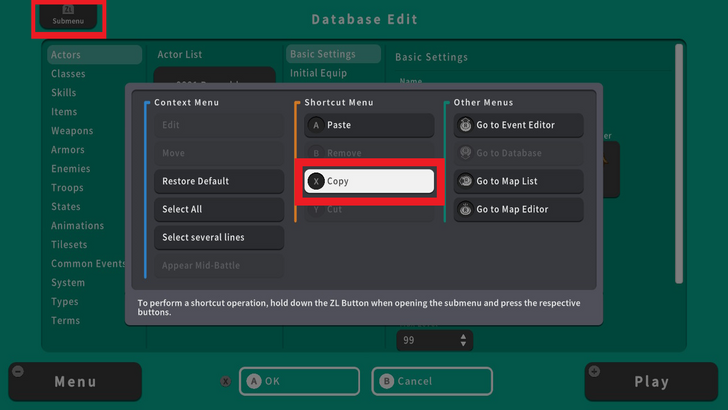
Task: Increase the 99 value with up arrow
Action: click(463, 337)
